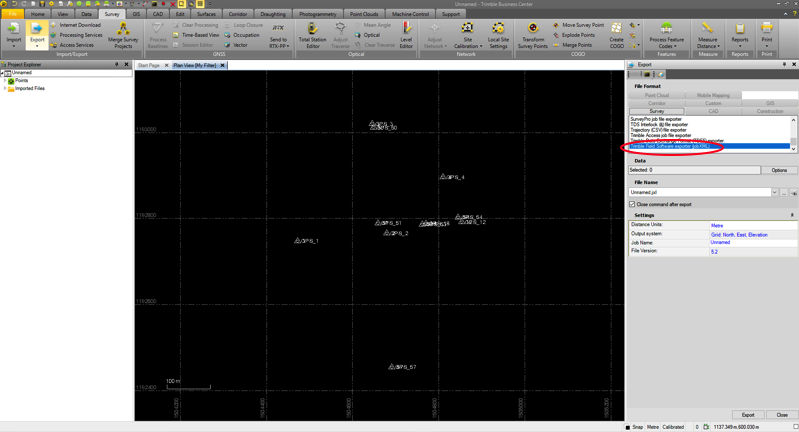Viewport: 799px width, 432px height.
Task: Select the Explode Points tool
Action: tap(574, 35)
